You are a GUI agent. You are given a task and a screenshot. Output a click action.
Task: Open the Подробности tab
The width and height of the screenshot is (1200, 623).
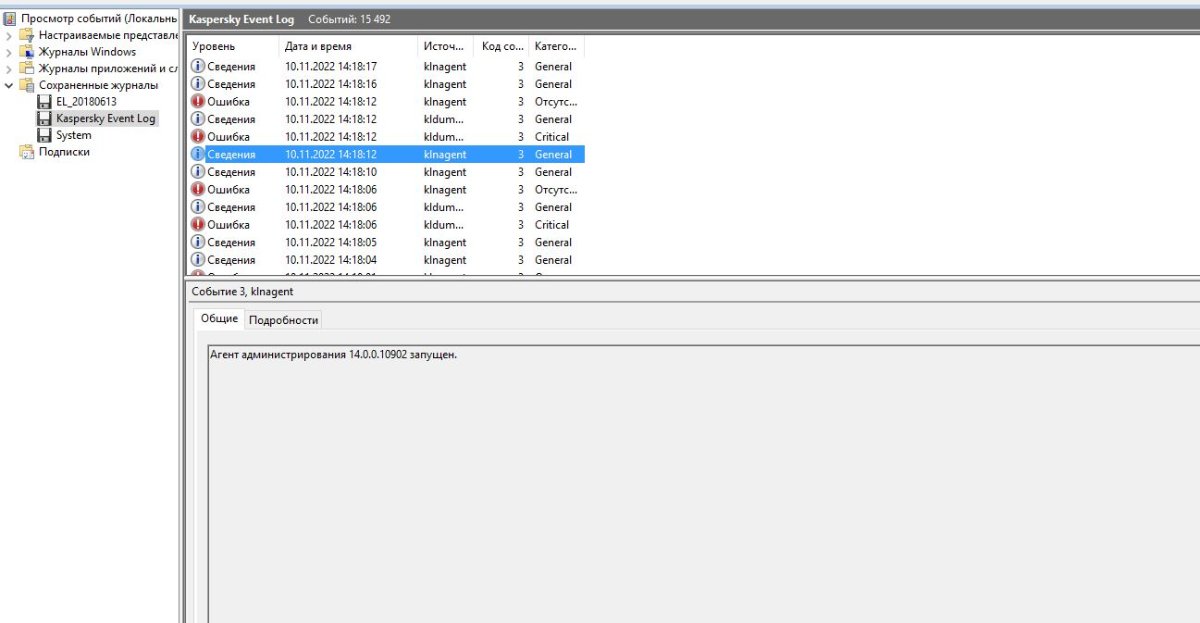[x=283, y=320]
